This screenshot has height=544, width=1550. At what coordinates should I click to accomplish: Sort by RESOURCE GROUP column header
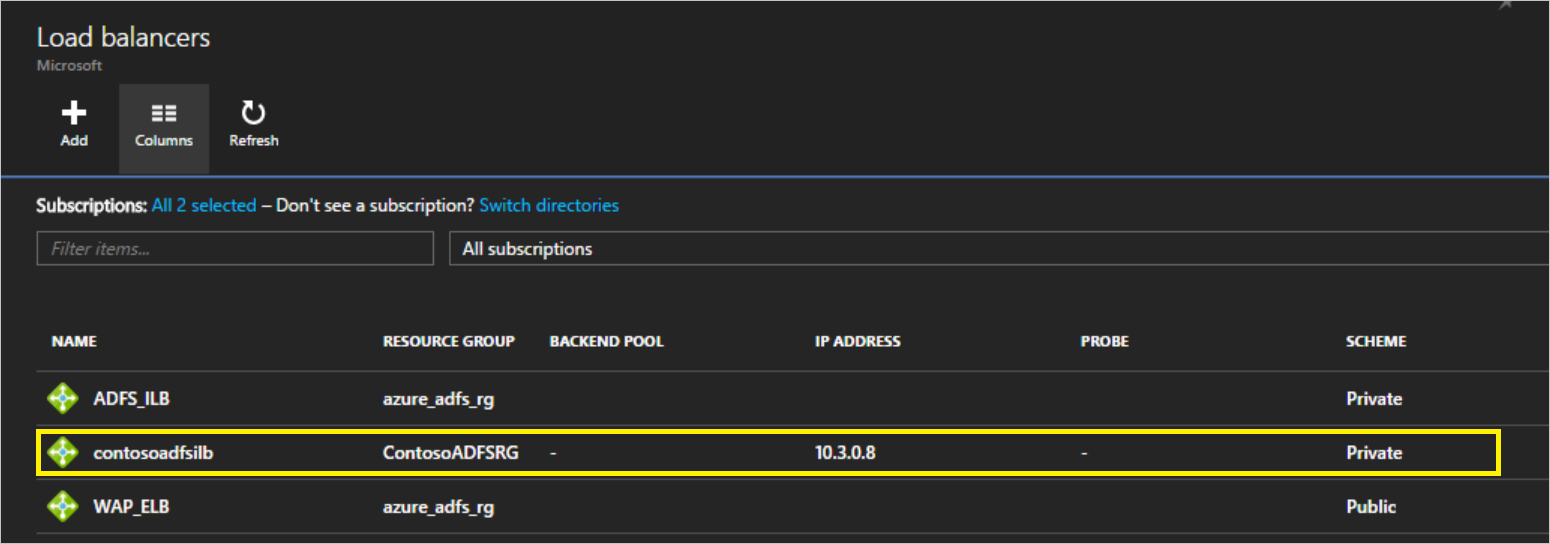click(449, 341)
